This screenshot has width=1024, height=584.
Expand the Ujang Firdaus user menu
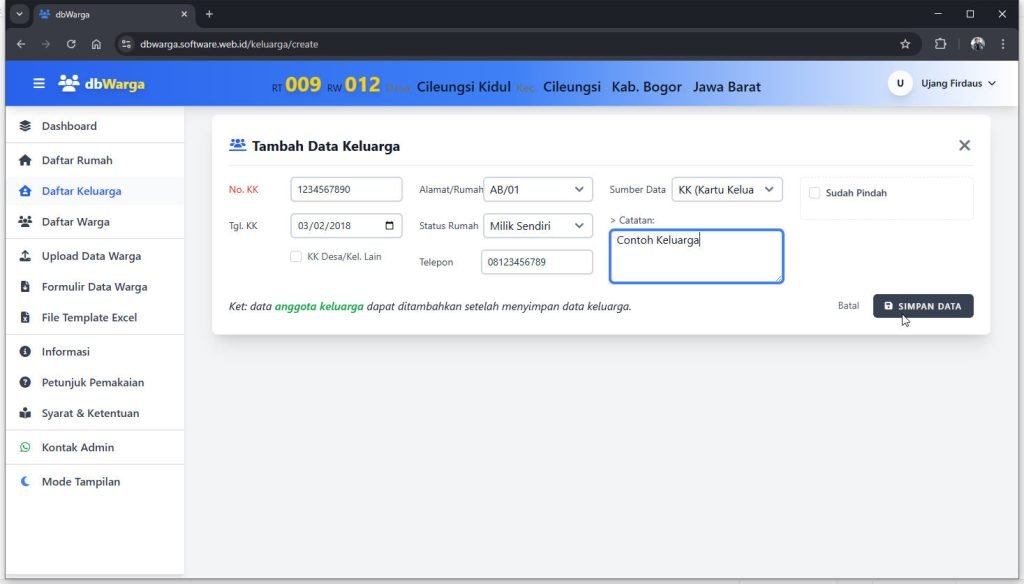(x=943, y=84)
